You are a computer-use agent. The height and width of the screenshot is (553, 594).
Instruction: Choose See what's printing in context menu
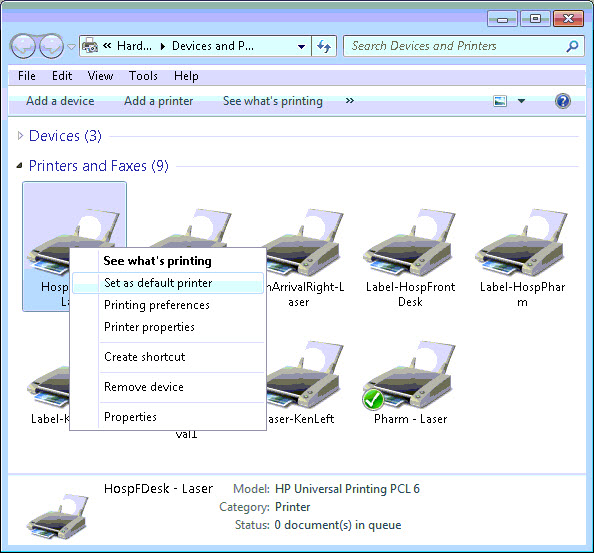pyautogui.click(x=157, y=261)
